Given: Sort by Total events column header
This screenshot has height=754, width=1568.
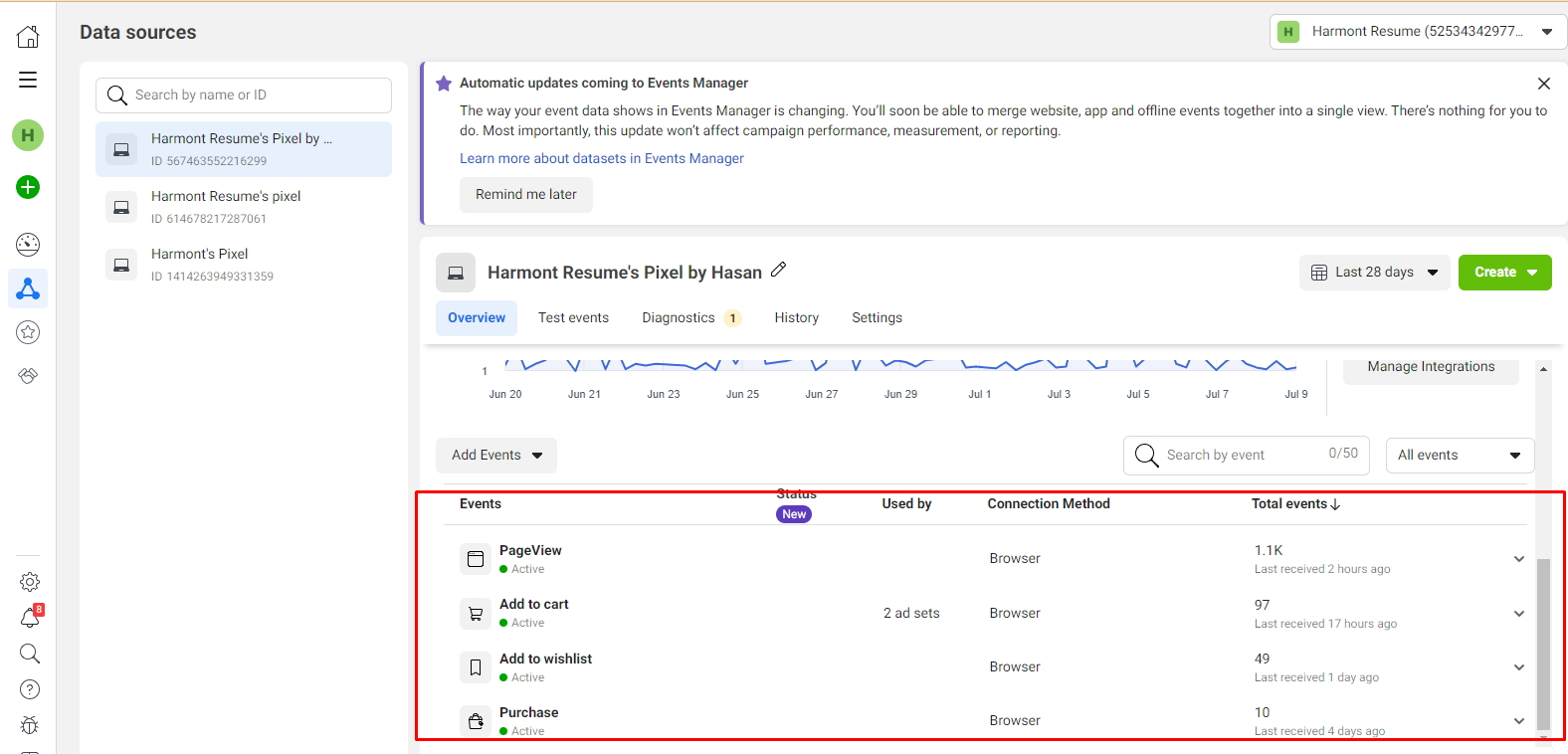Looking at the screenshot, I should (x=1296, y=504).
